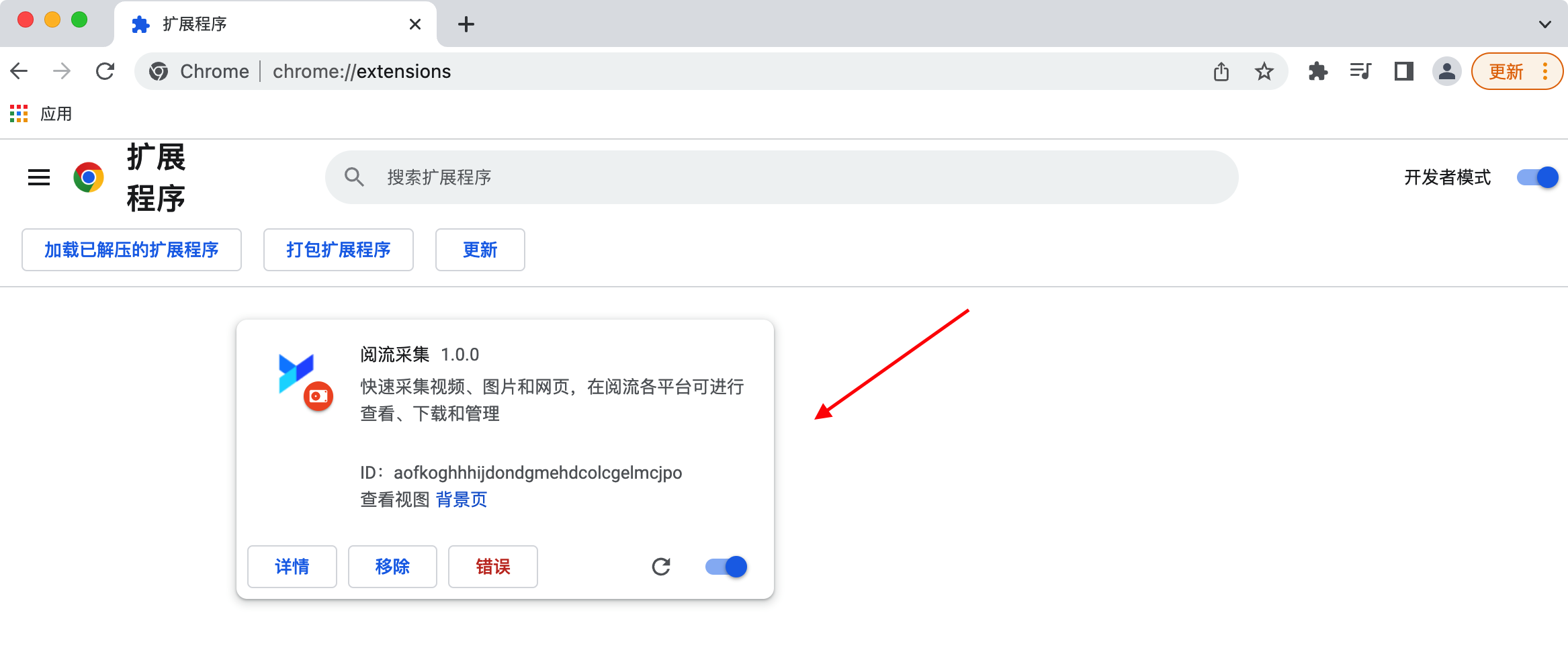
Task: Open 详情 for 阅流采集
Action: (x=292, y=567)
